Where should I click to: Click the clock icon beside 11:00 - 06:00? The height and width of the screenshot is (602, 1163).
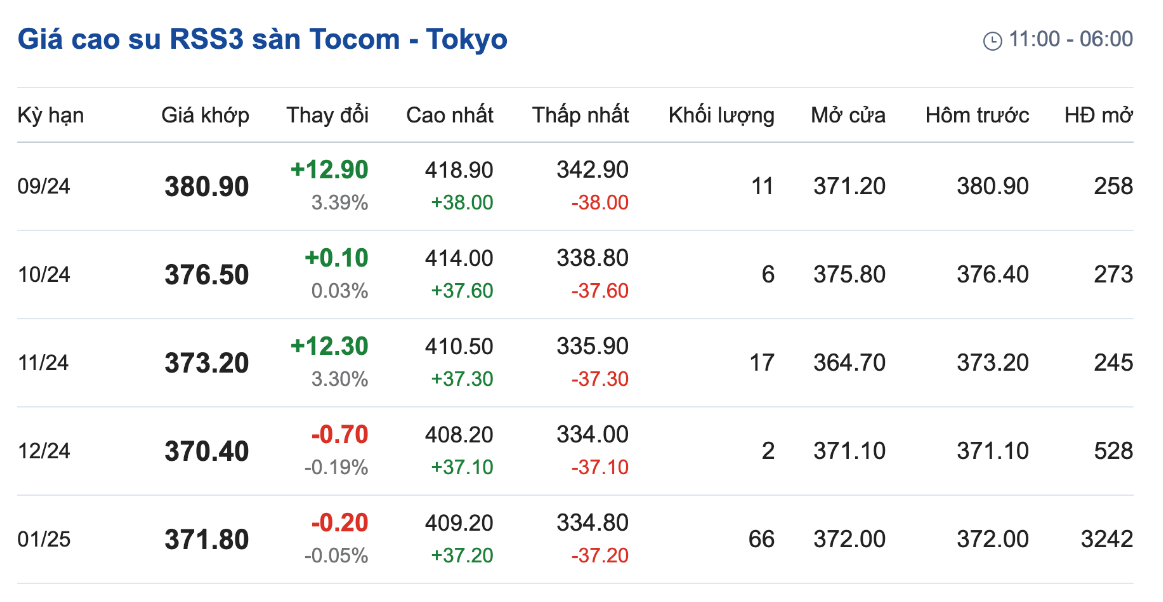[x=992, y=41]
